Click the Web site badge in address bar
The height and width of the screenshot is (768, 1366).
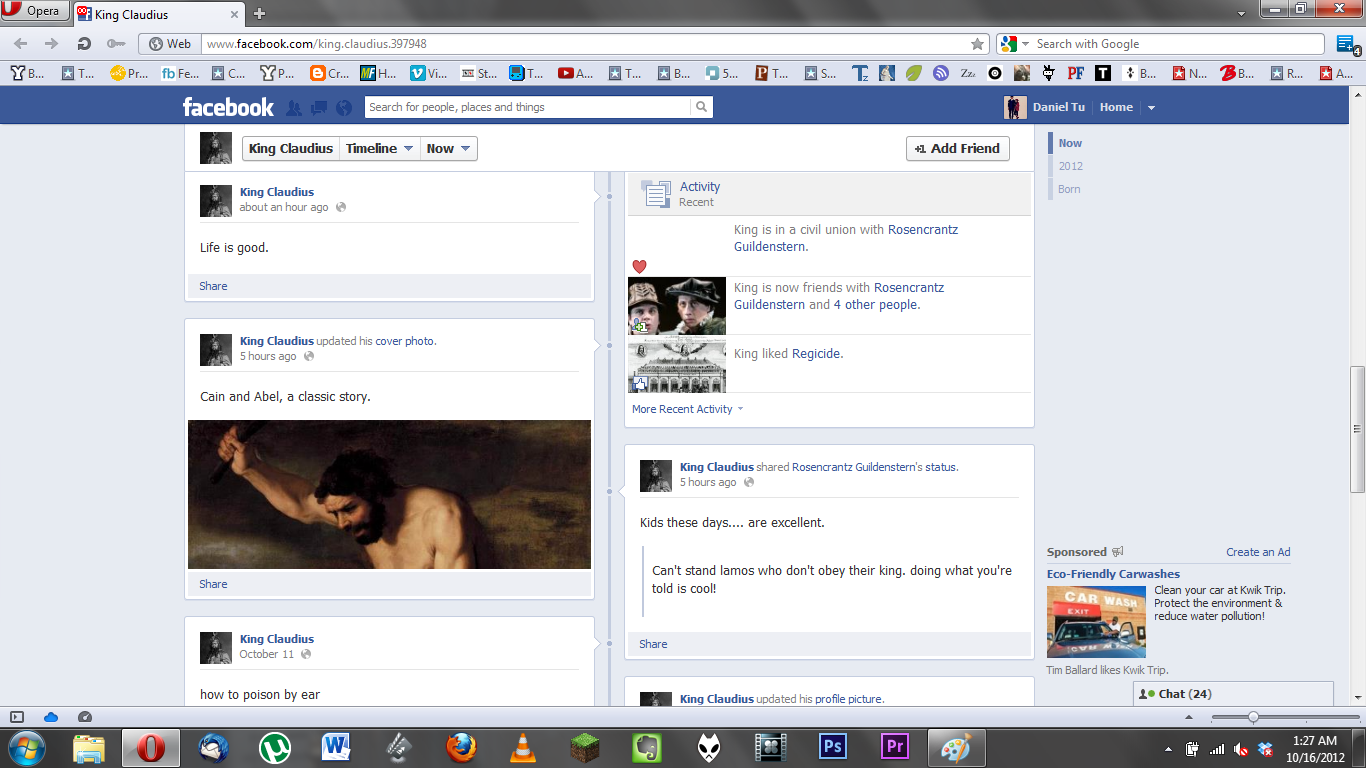[168, 44]
